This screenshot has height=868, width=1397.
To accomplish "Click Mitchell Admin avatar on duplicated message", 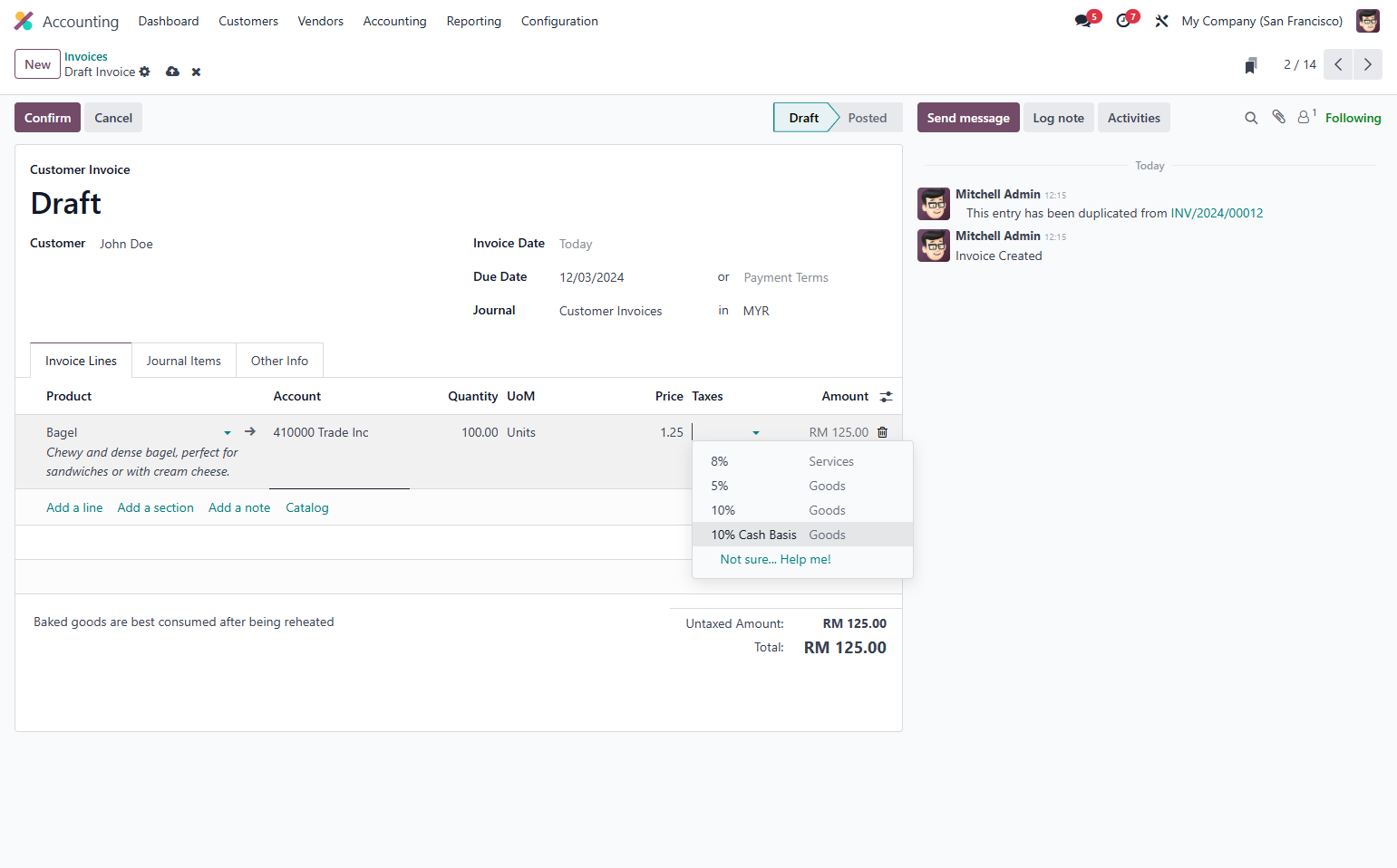I will [934, 204].
